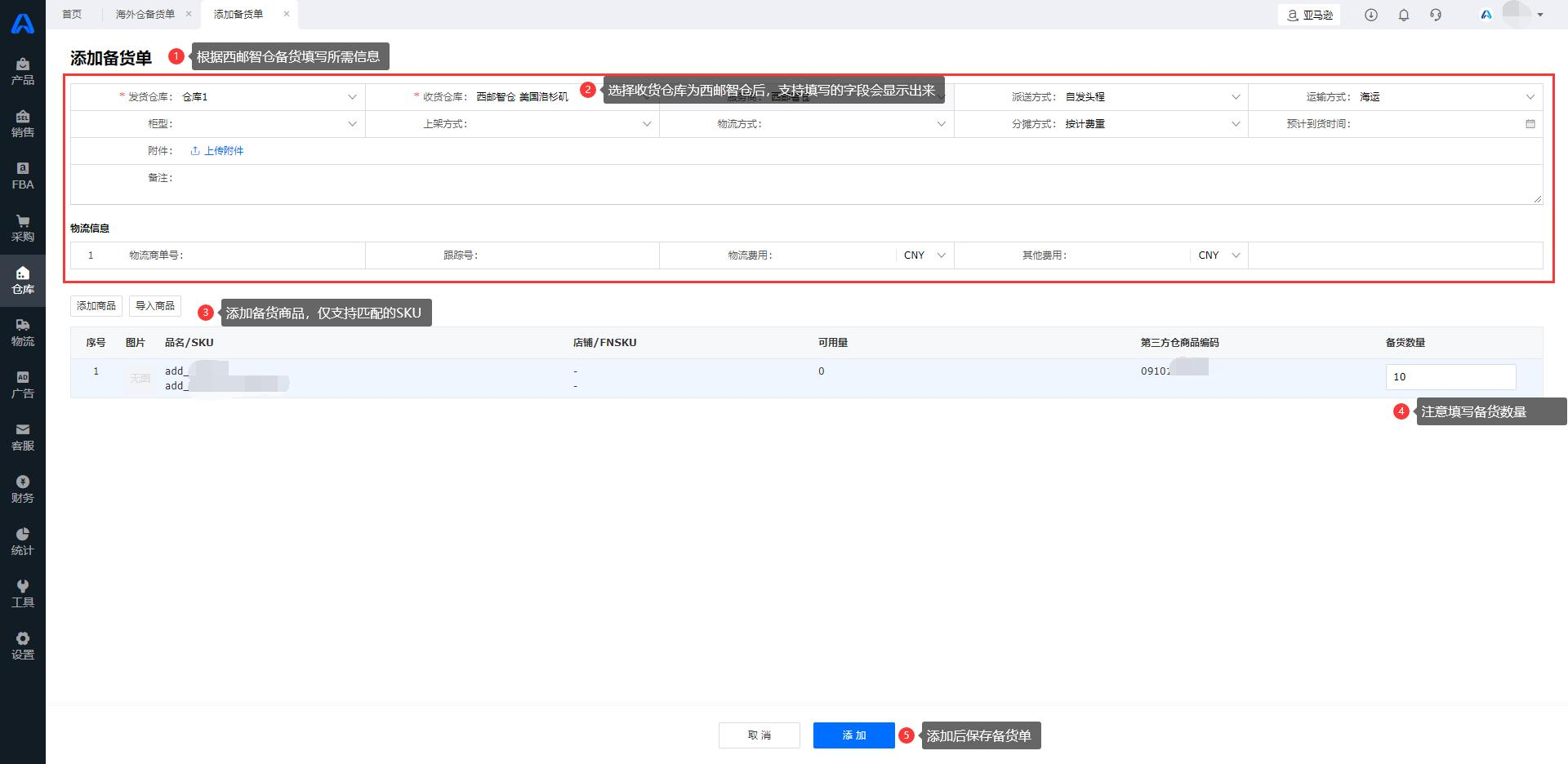
Task: Click the 备货数量 field showing 10
Action: point(1451,377)
